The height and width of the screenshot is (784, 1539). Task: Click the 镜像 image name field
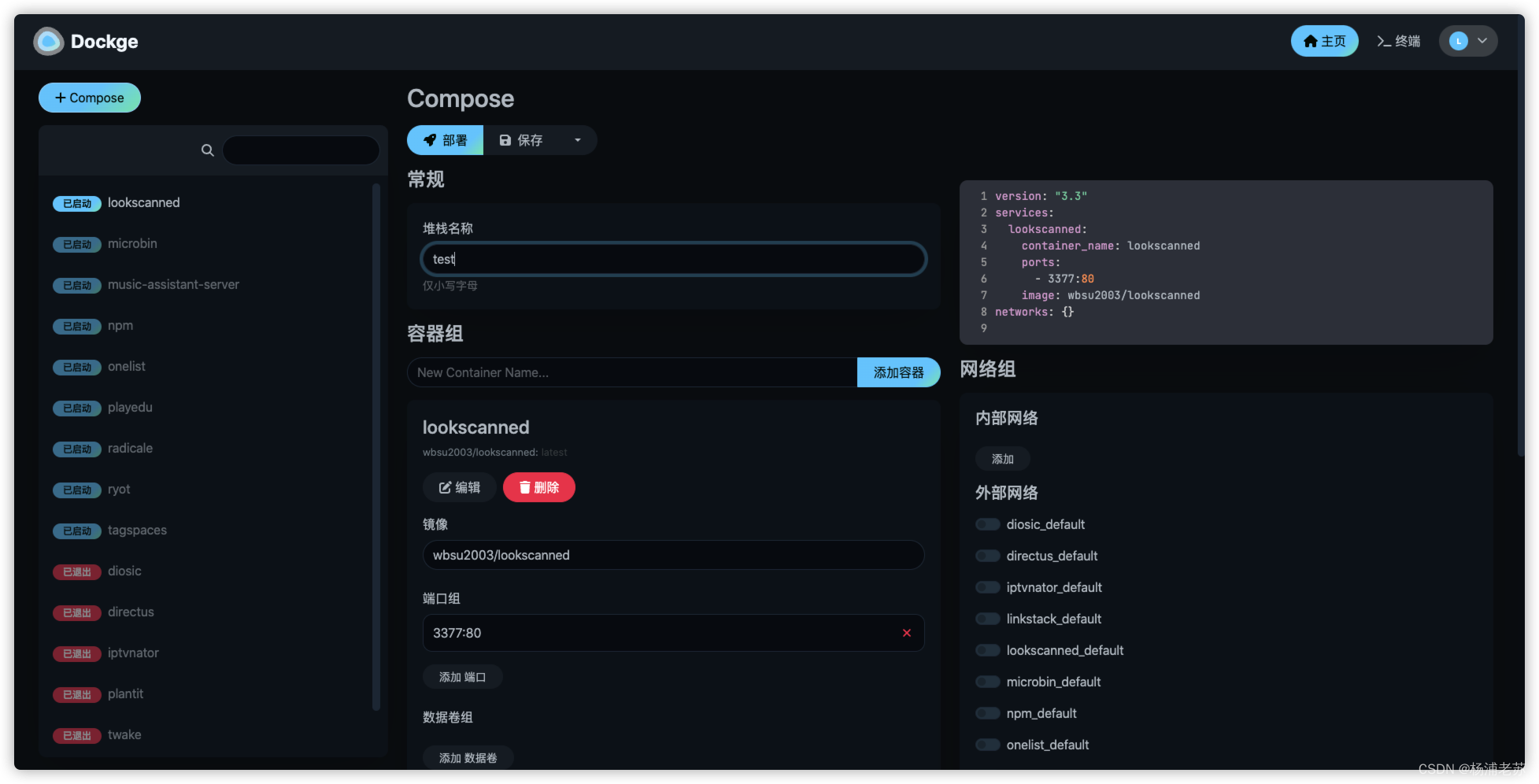[674, 555]
